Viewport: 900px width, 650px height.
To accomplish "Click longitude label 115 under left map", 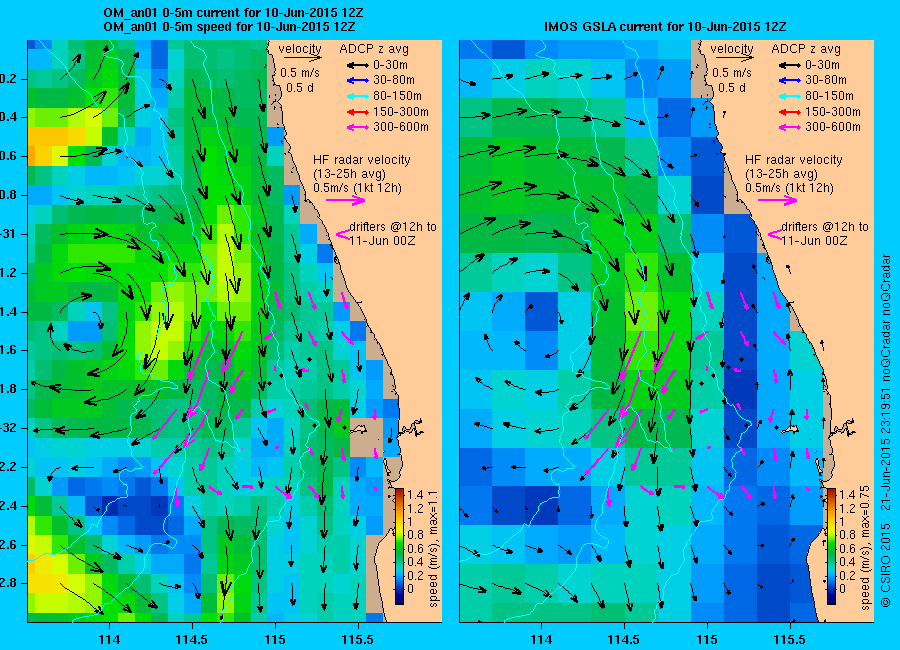I will point(275,639).
